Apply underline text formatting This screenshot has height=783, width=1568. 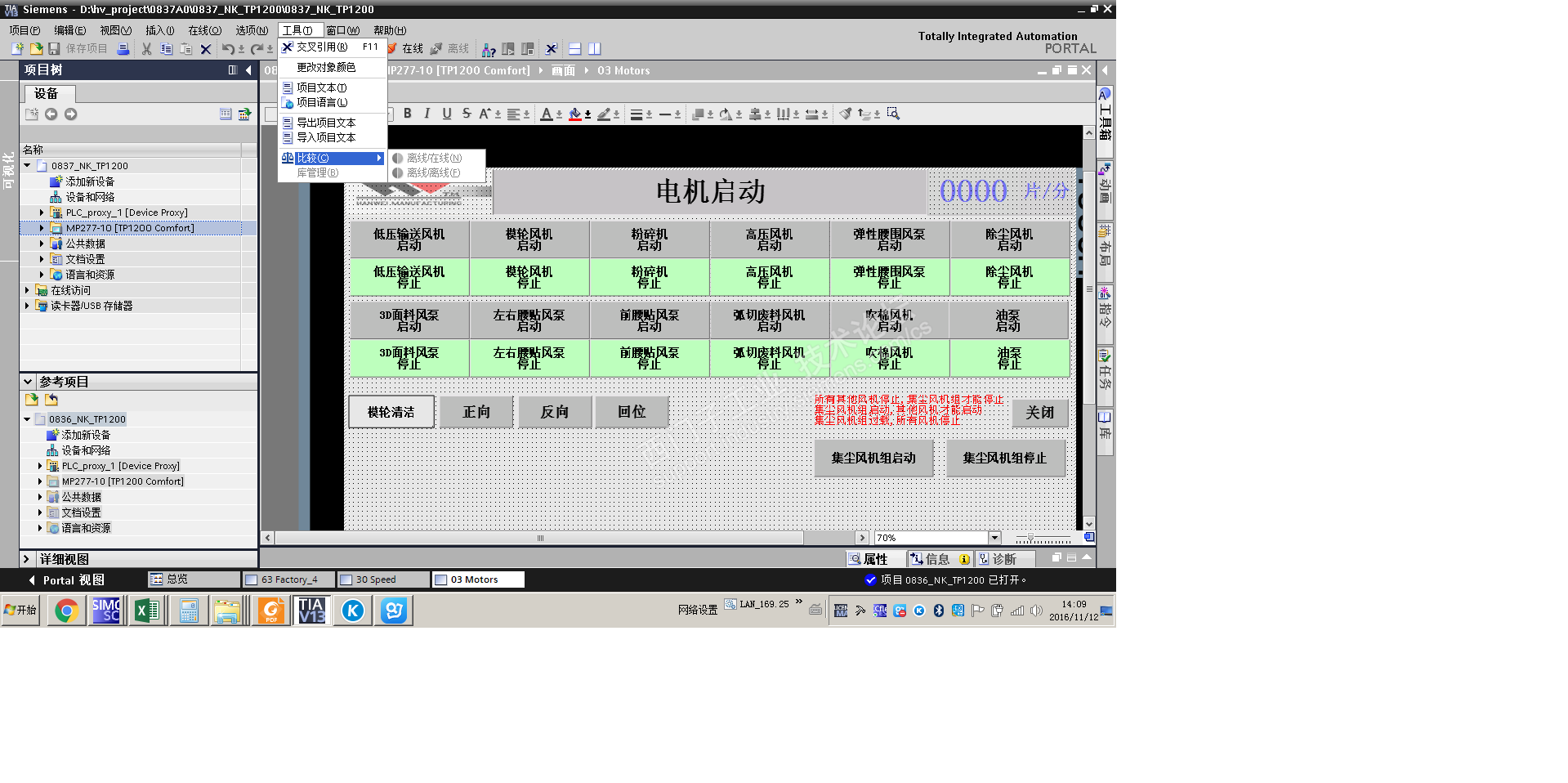pyautogui.click(x=447, y=114)
